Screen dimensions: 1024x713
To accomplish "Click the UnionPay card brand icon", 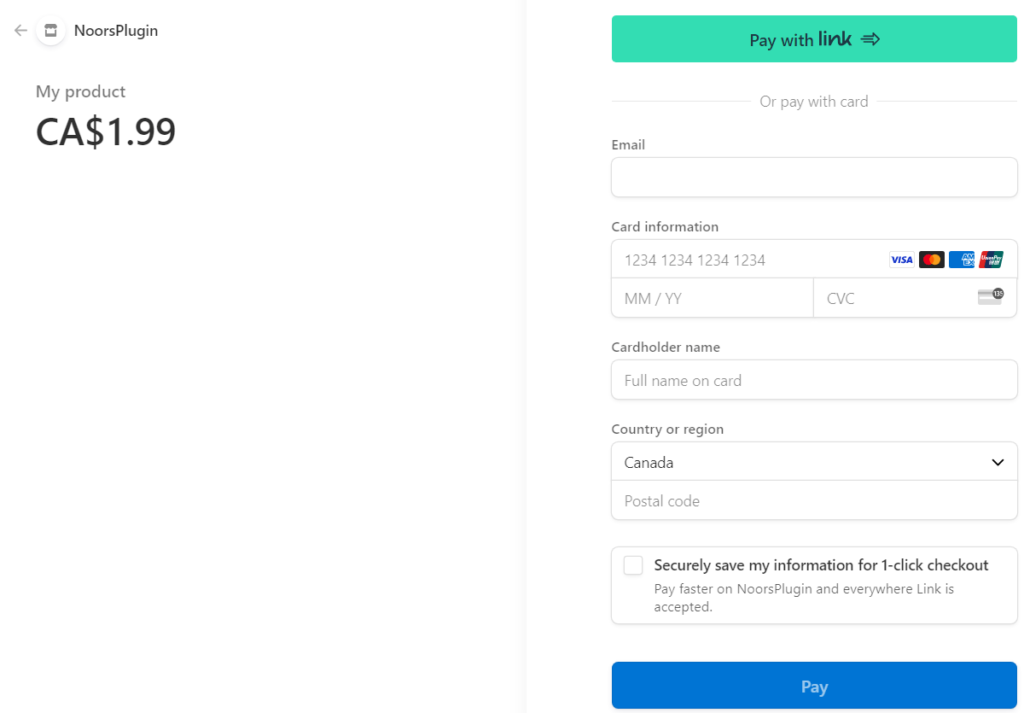I will (991, 259).
